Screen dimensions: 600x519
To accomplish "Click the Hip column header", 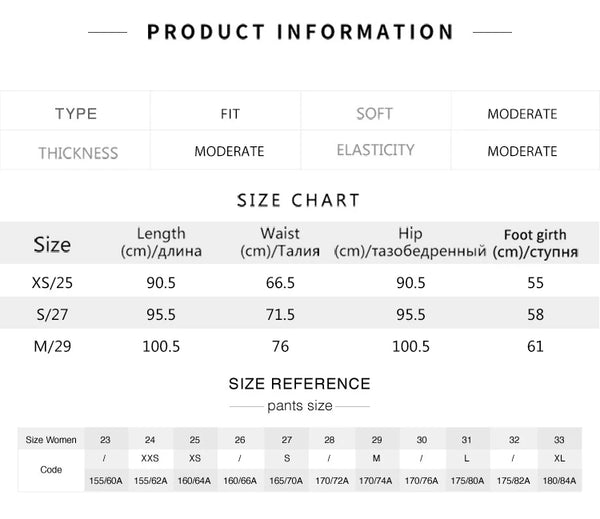I will pos(410,241).
